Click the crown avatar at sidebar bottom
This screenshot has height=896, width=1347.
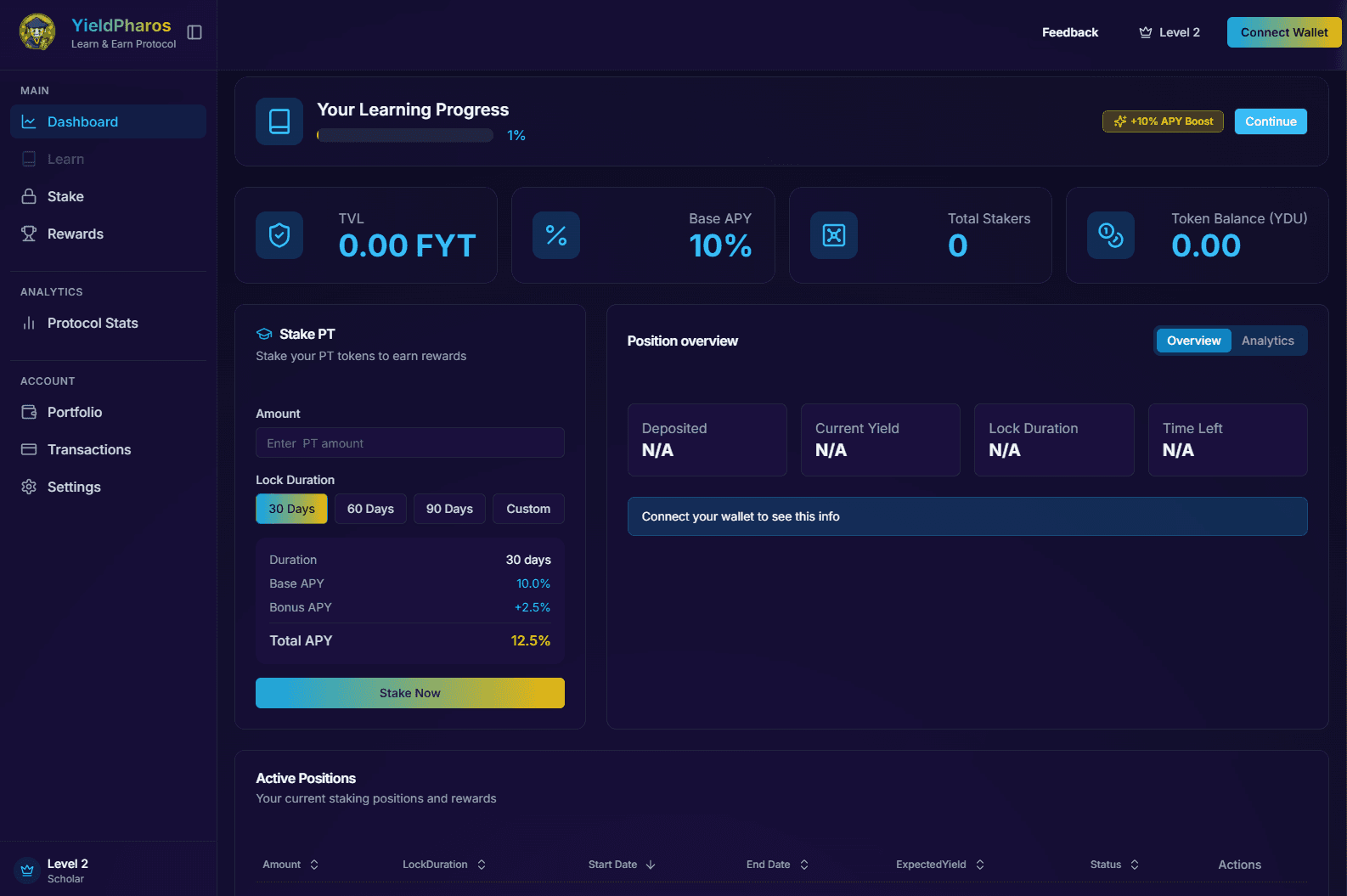click(27, 871)
